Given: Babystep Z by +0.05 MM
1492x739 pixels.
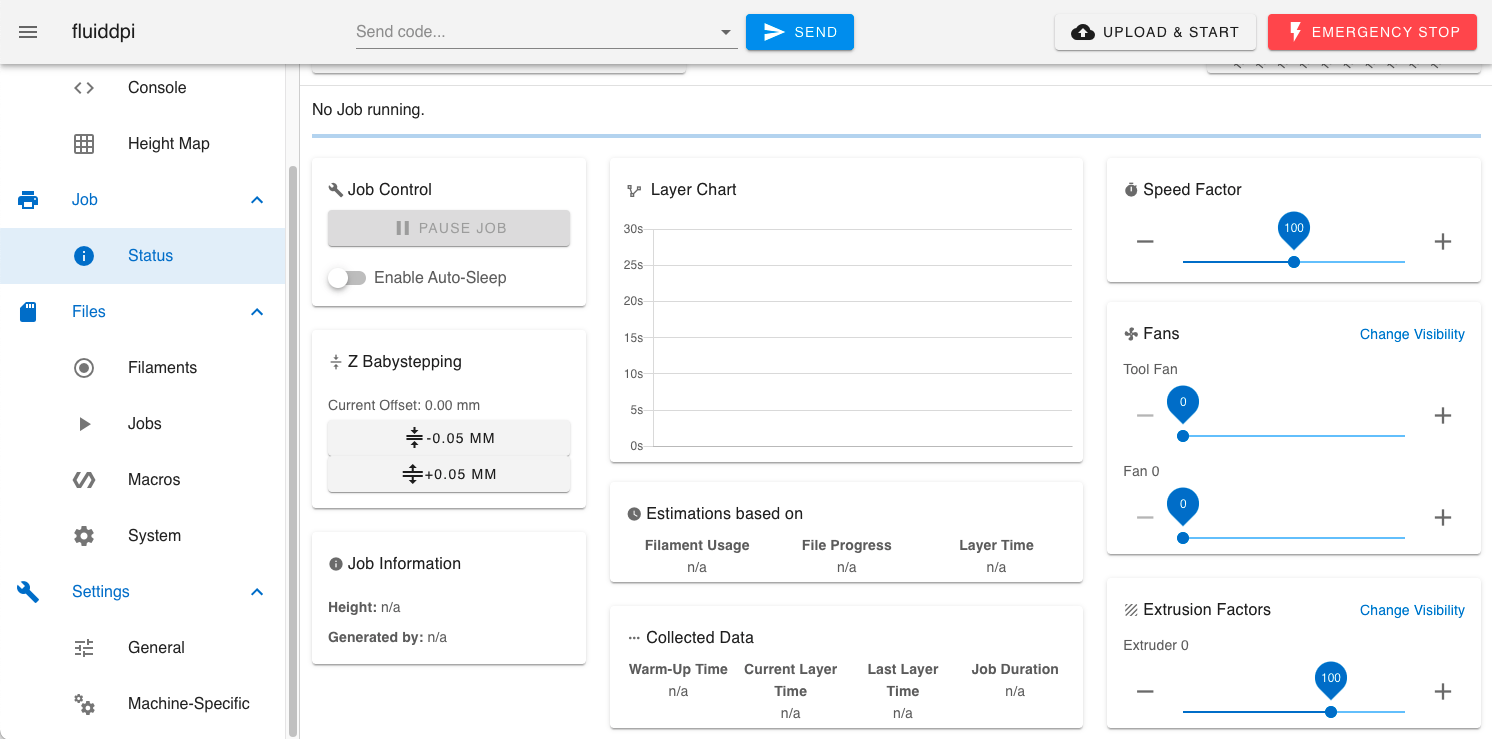Looking at the screenshot, I should (449, 474).
